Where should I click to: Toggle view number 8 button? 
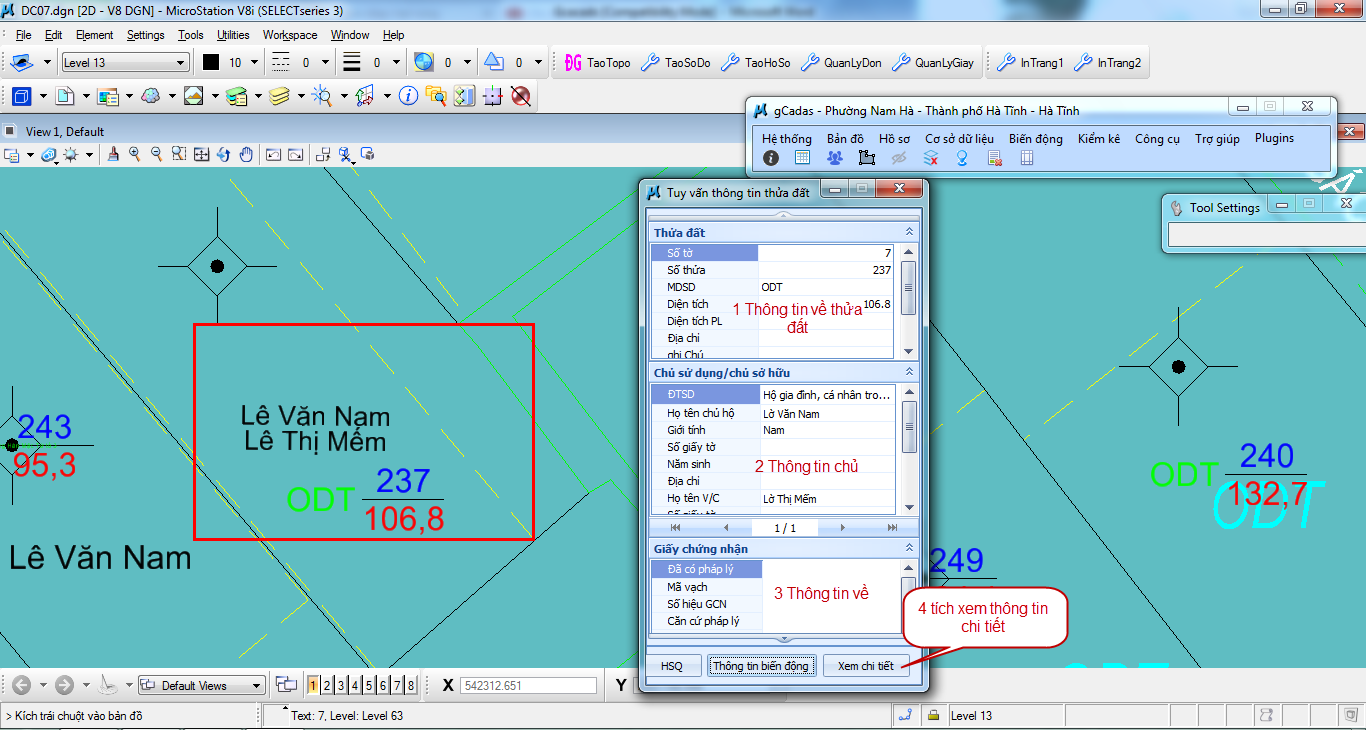(x=411, y=685)
